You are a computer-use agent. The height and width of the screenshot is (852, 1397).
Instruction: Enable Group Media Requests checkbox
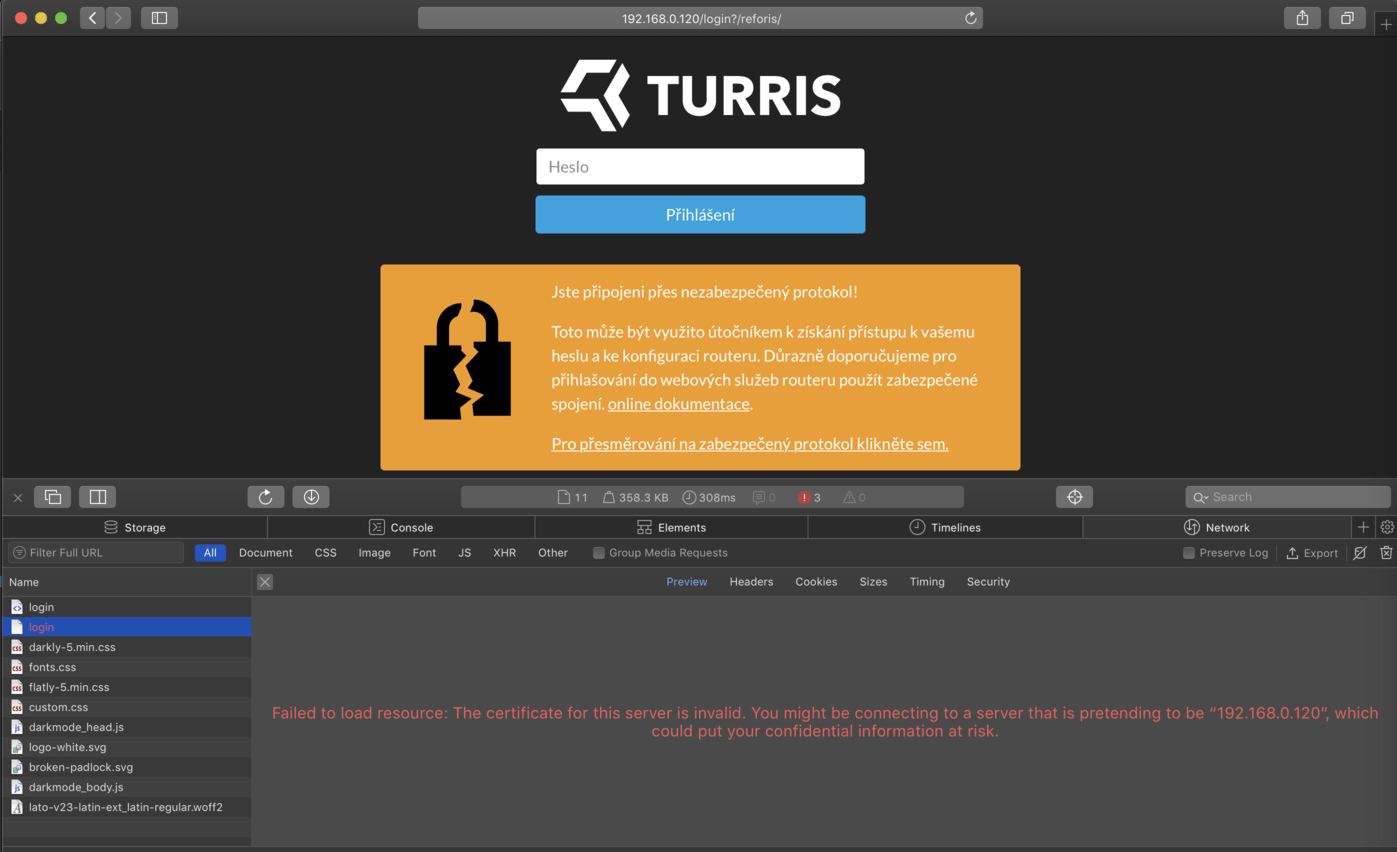[x=599, y=553]
